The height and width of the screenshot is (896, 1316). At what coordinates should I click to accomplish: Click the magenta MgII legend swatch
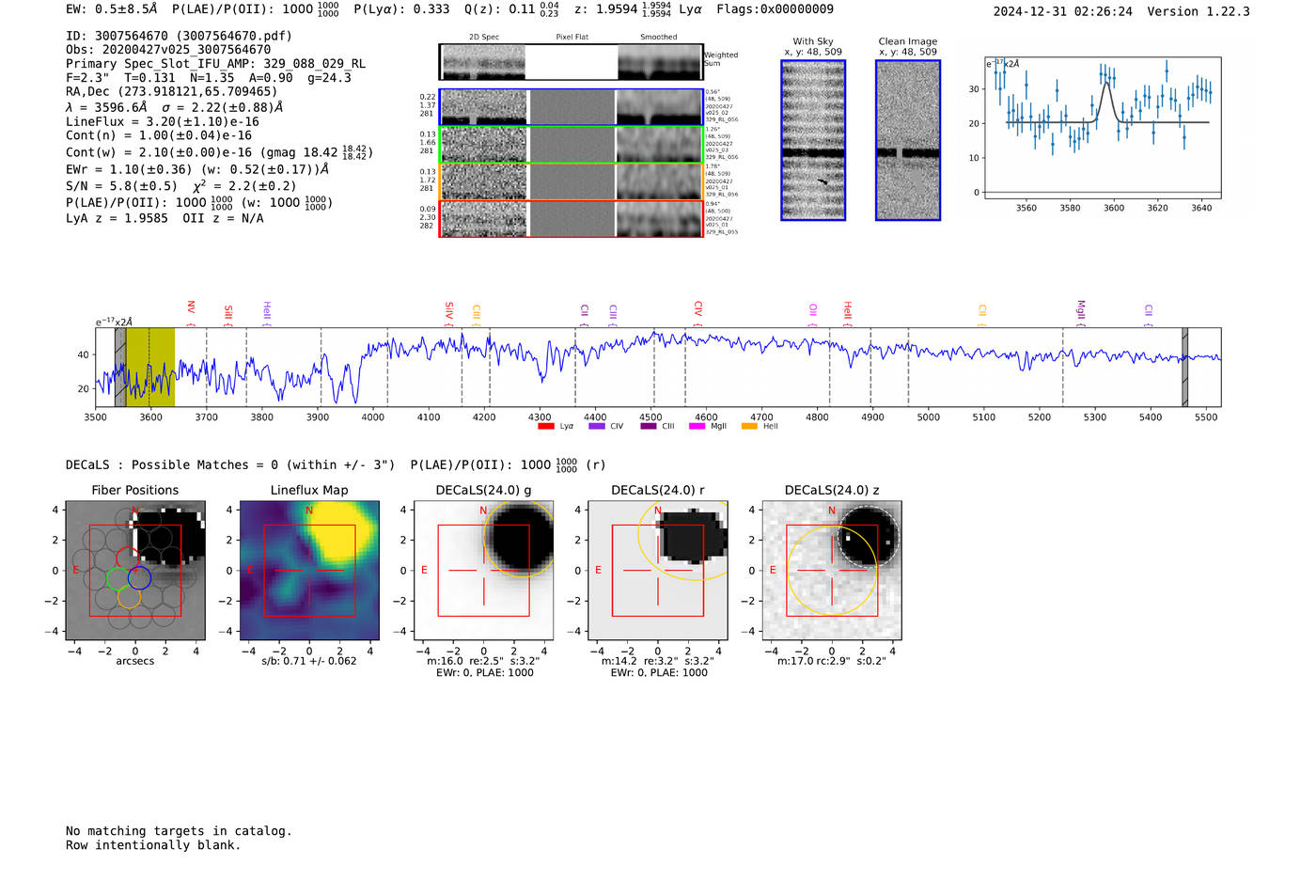(x=697, y=426)
